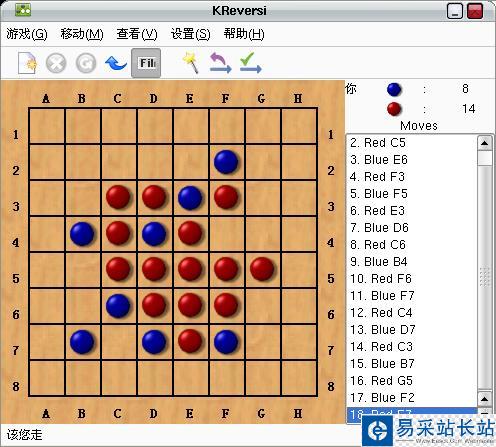Click the blue player score chip icon

click(394, 89)
